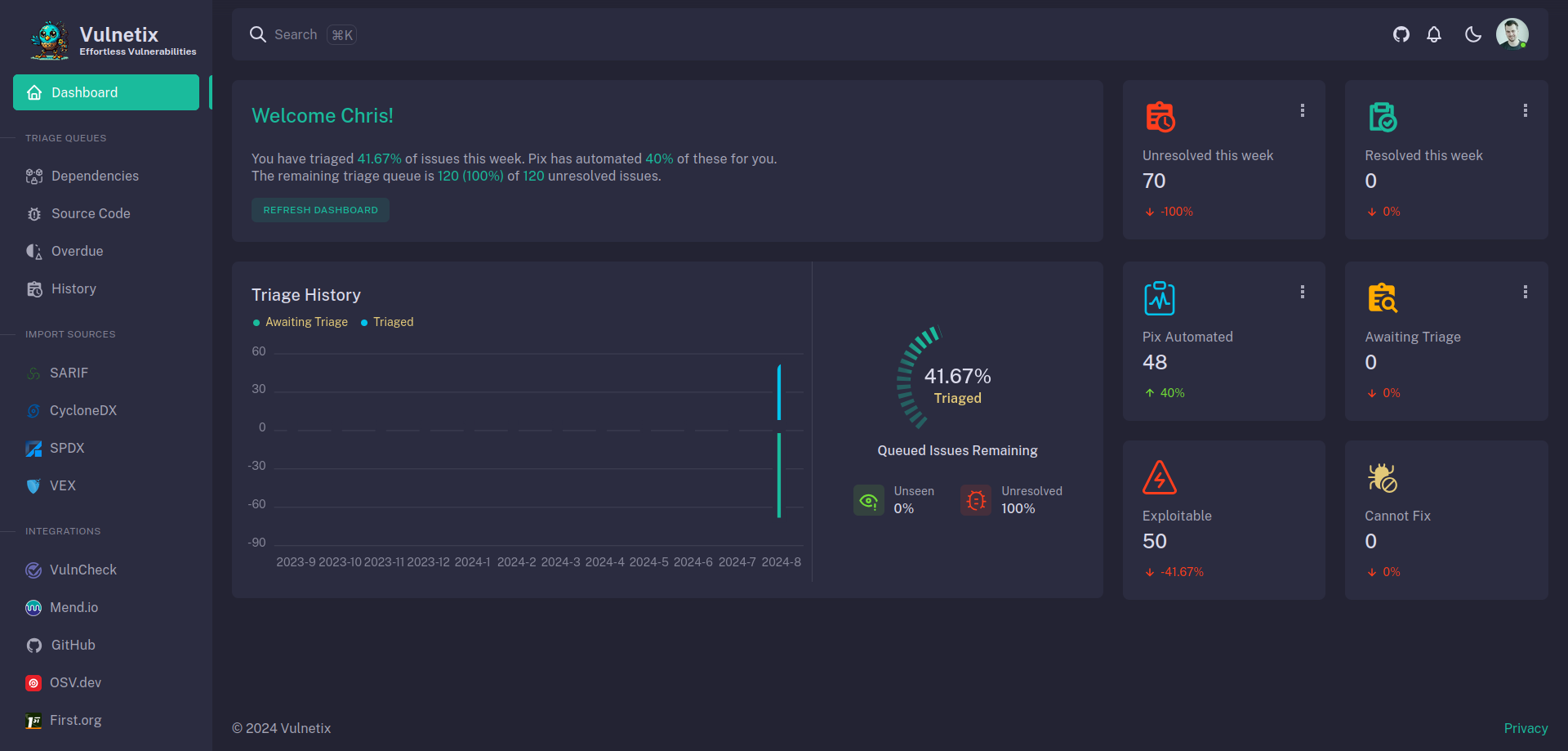
Task: Click the Unresolved bug icon
Action: tap(976, 500)
